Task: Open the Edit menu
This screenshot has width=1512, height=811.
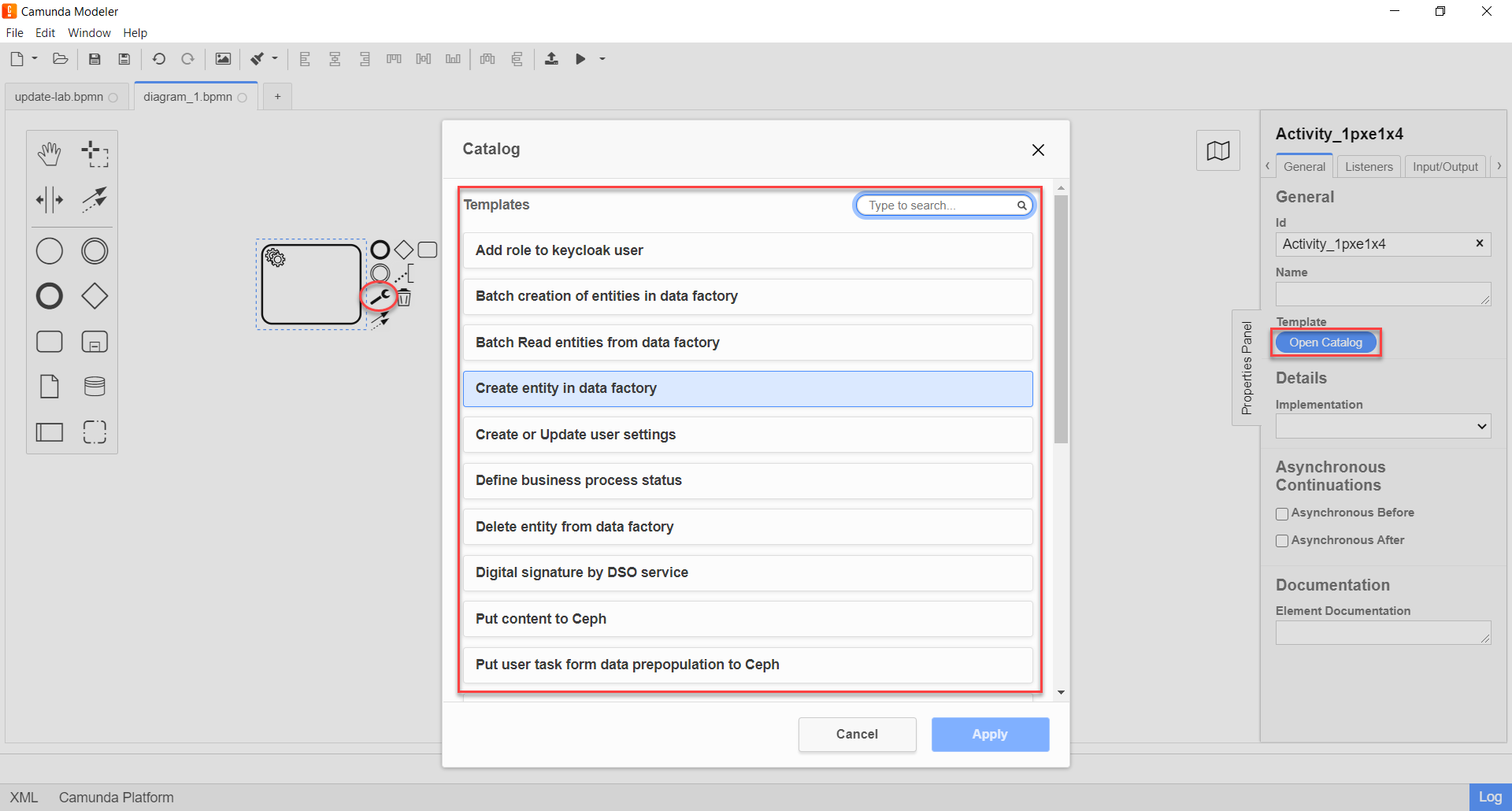Action: pos(45,33)
